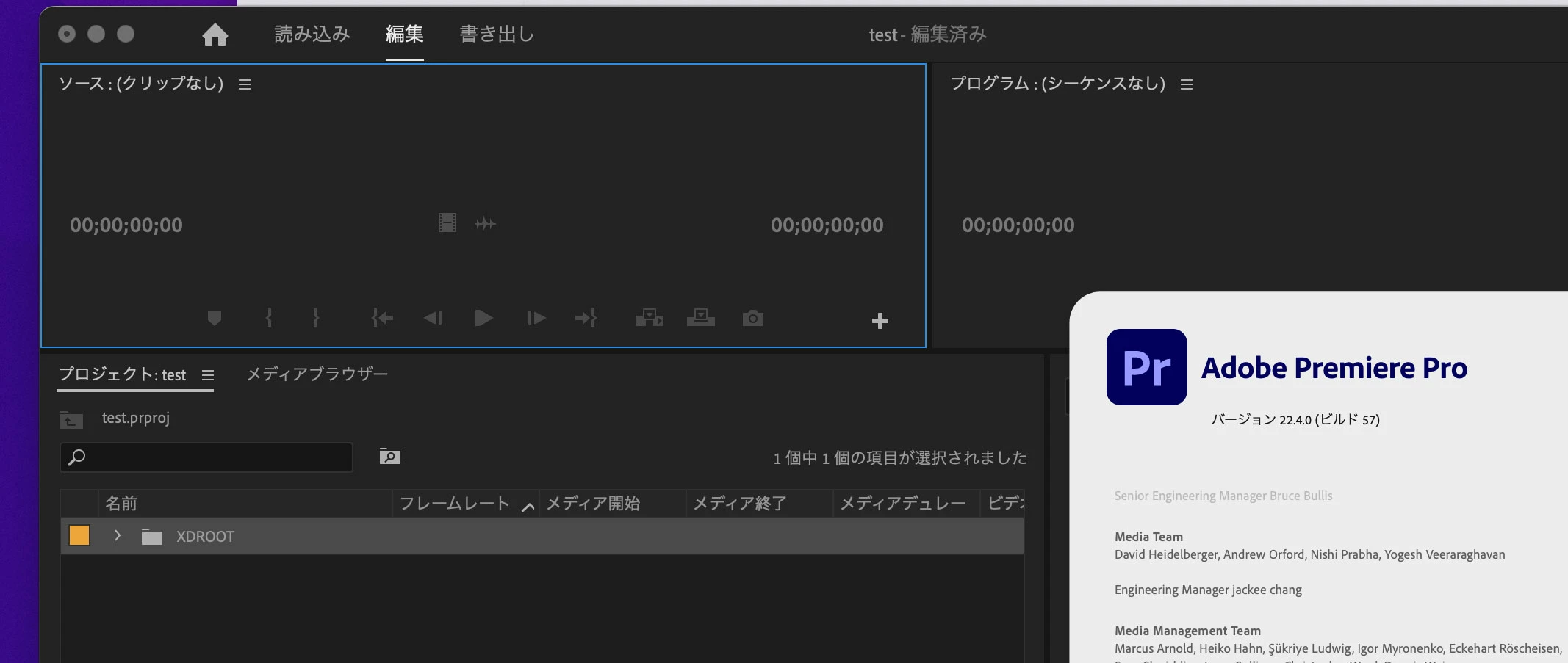Go to the Home screen icon
The height and width of the screenshot is (663, 1568).
coord(215,35)
